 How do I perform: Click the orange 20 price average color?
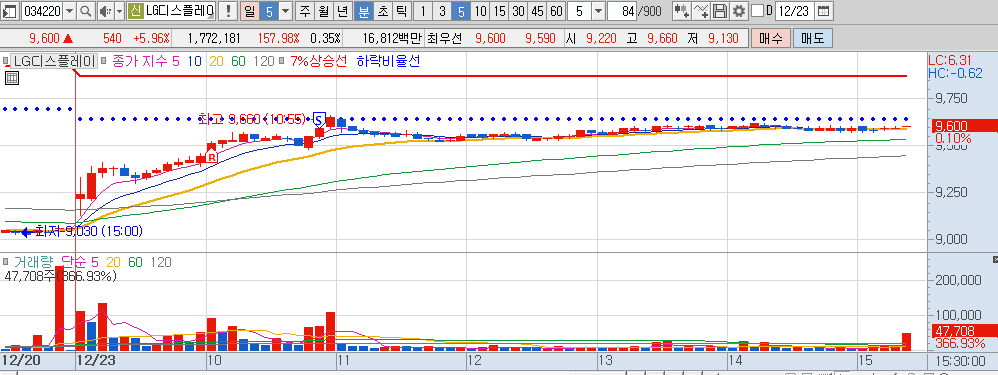(215, 61)
